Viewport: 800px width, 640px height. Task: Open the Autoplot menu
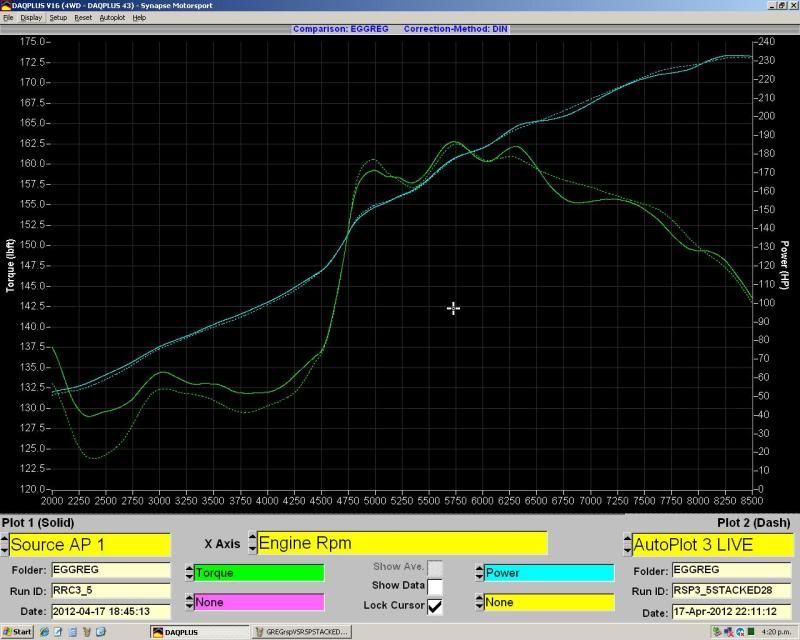[112, 17]
